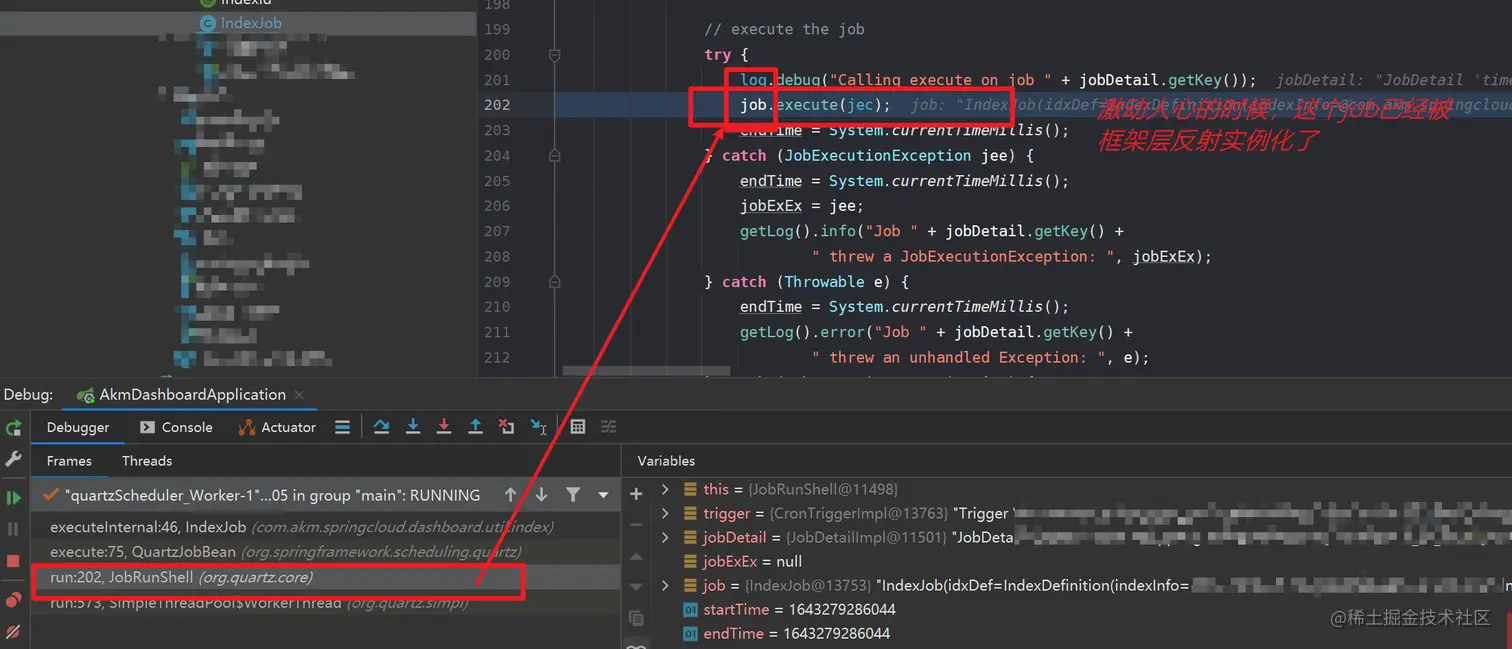The image size is (1512, 649).
Task: Select the Frames tab
Action: 69,461
